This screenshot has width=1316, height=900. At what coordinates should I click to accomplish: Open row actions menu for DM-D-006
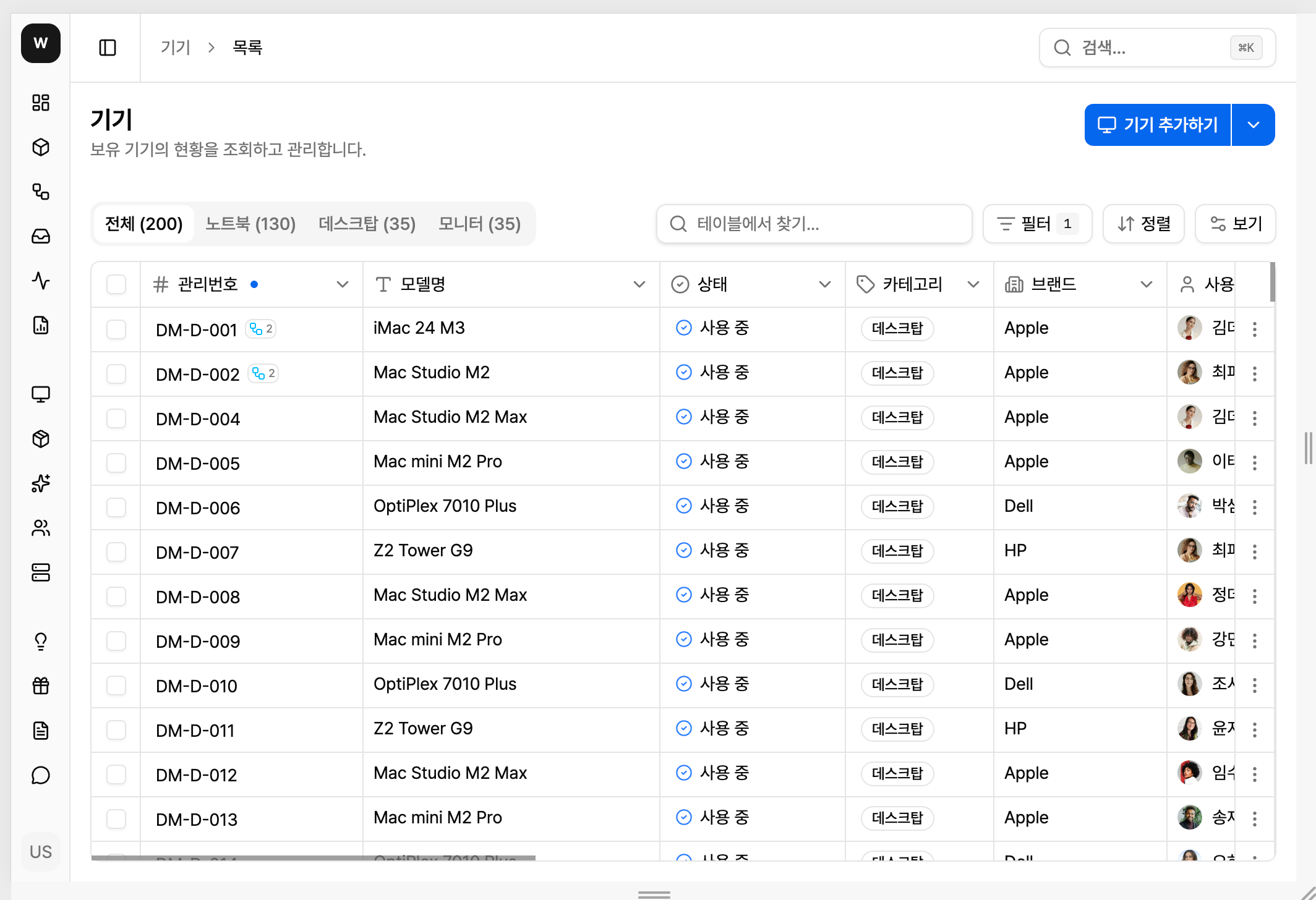pyautogui.click(x=1255, y=507)
